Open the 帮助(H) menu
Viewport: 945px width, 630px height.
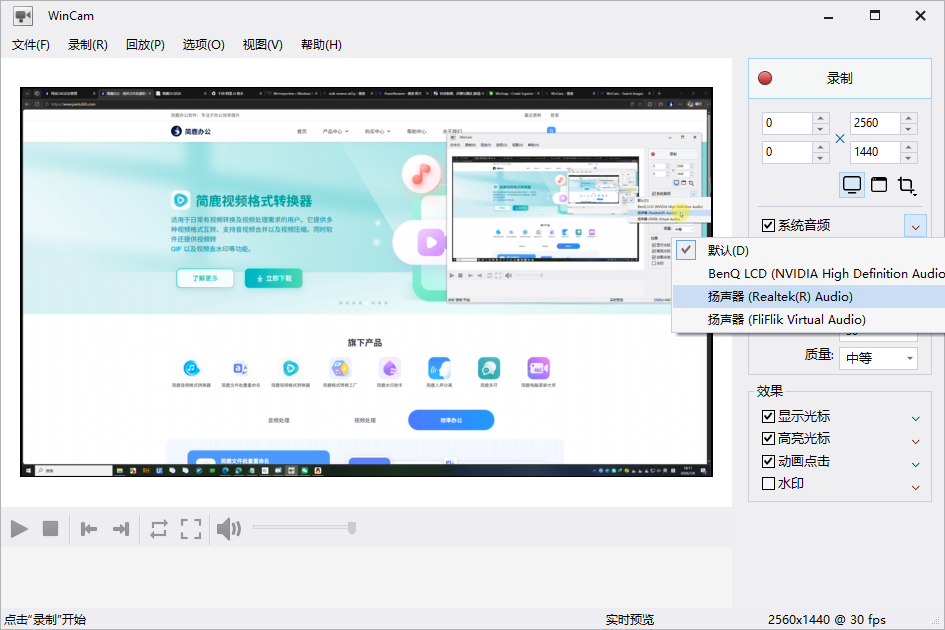click(321, 45)
